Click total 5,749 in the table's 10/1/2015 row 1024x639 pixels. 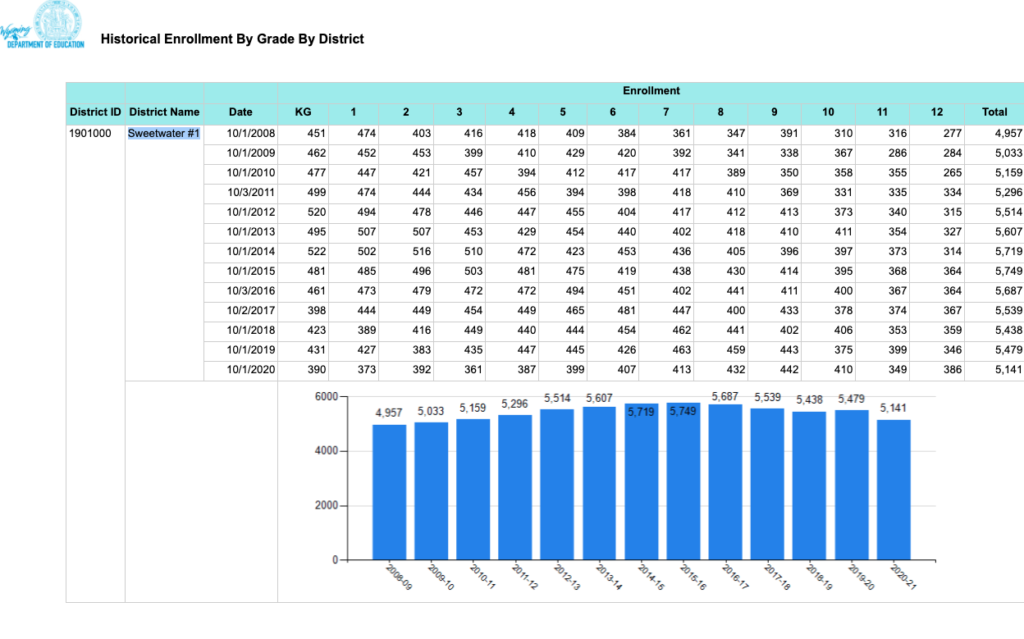click(x=1008, y=270)
